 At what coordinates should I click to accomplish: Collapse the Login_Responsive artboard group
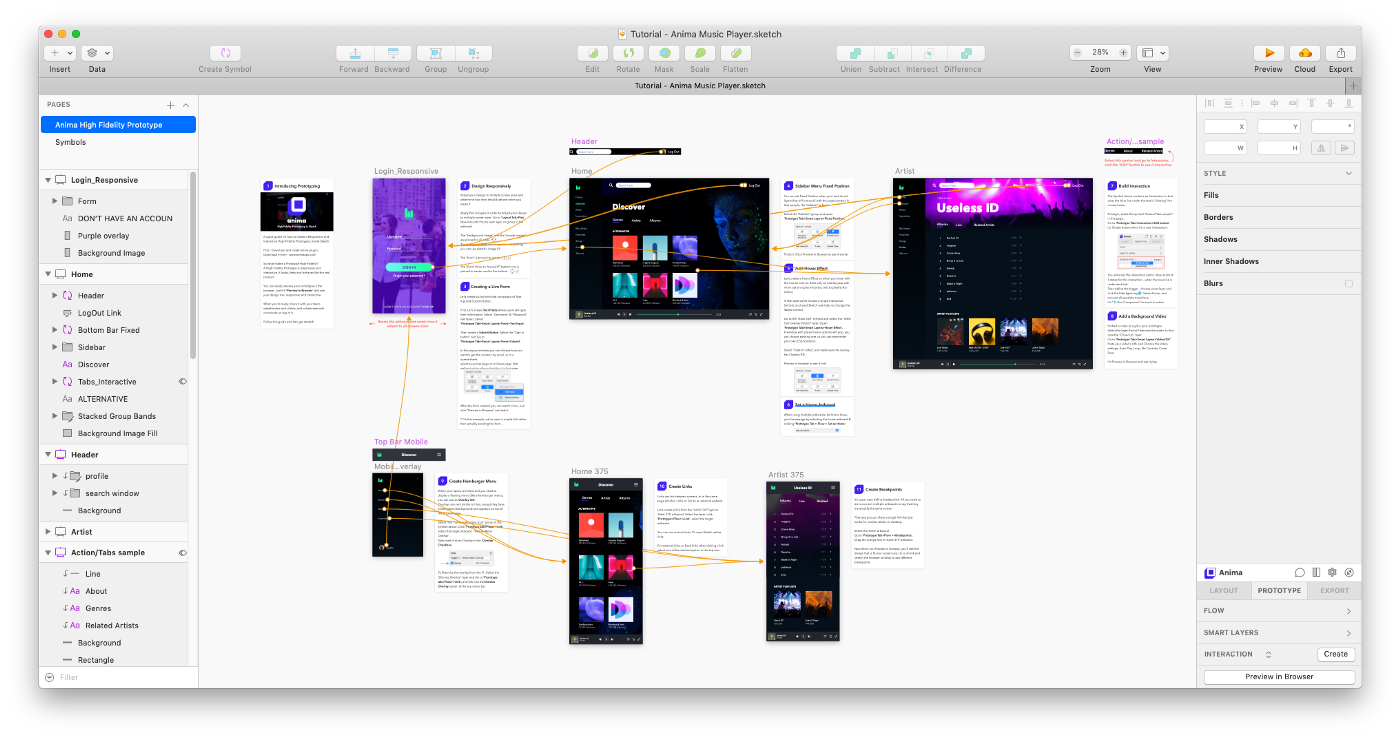pos(47,180)
